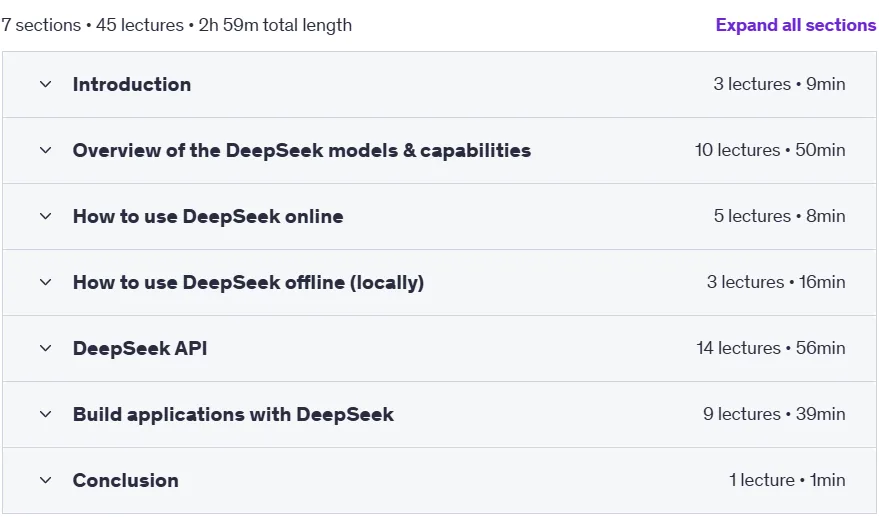
Task: Open the DeepSeek API section title
Action: tap(140, 348)
